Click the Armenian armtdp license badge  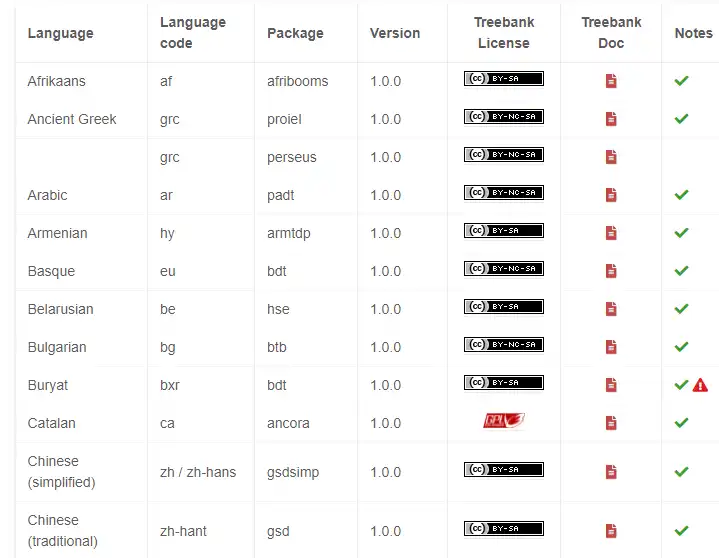[503, 231]
